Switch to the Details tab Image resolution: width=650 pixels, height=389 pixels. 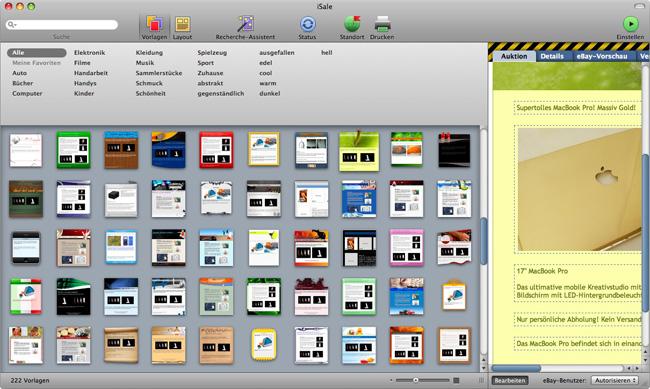pos(552,56)
